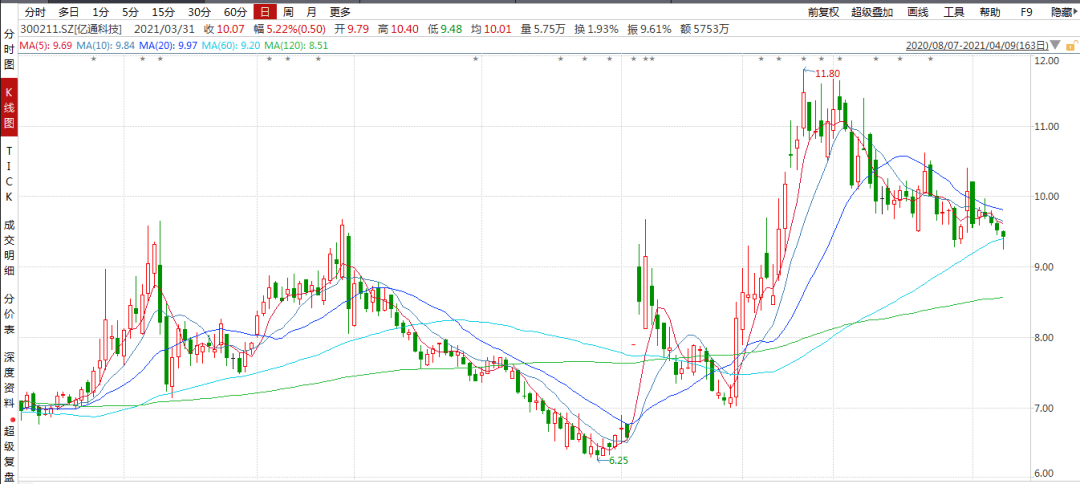Open the TICK sidebar tab

tap(9, 173)
